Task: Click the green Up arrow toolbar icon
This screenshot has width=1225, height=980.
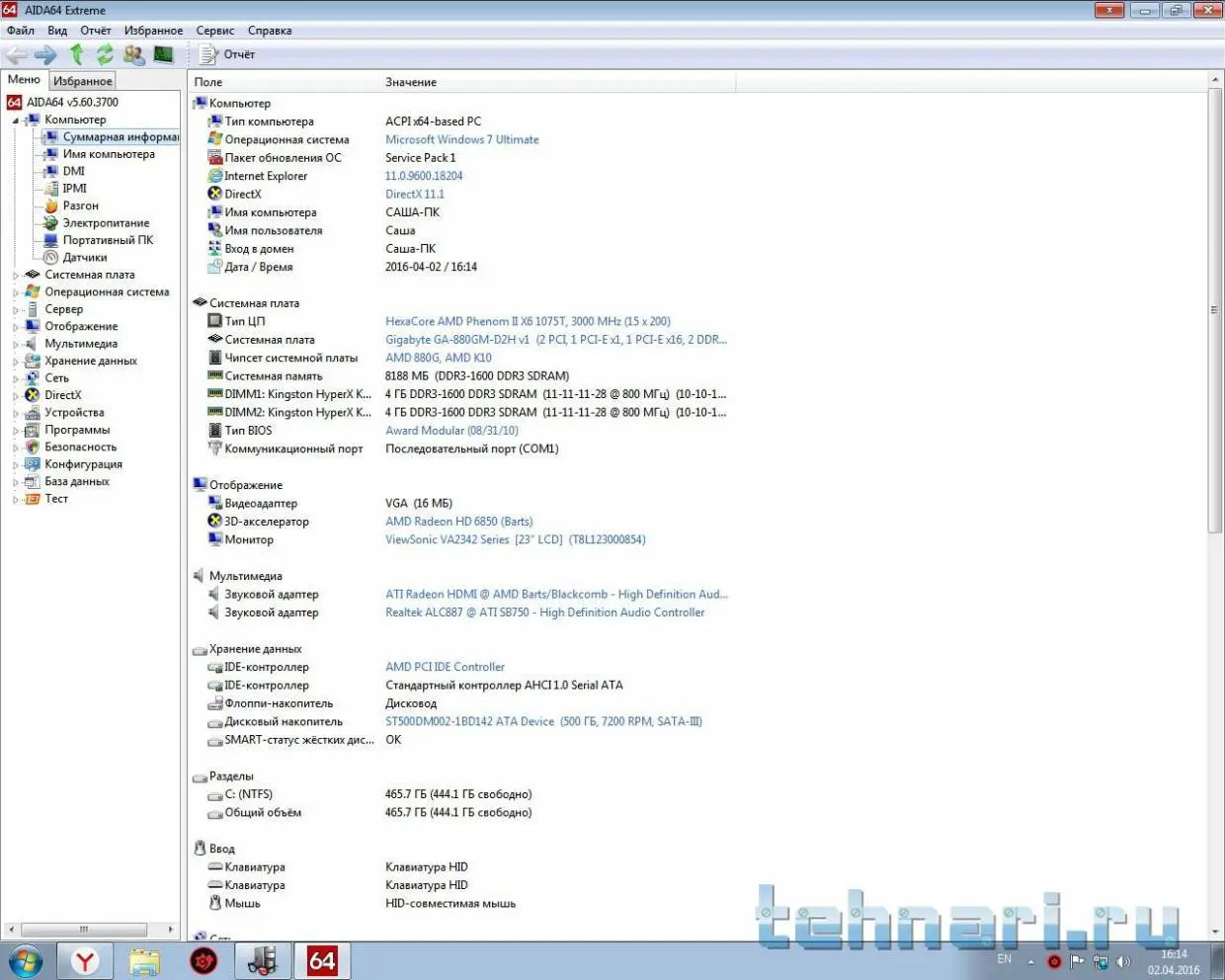Action: pyautogui.click(x=77, y=54)
